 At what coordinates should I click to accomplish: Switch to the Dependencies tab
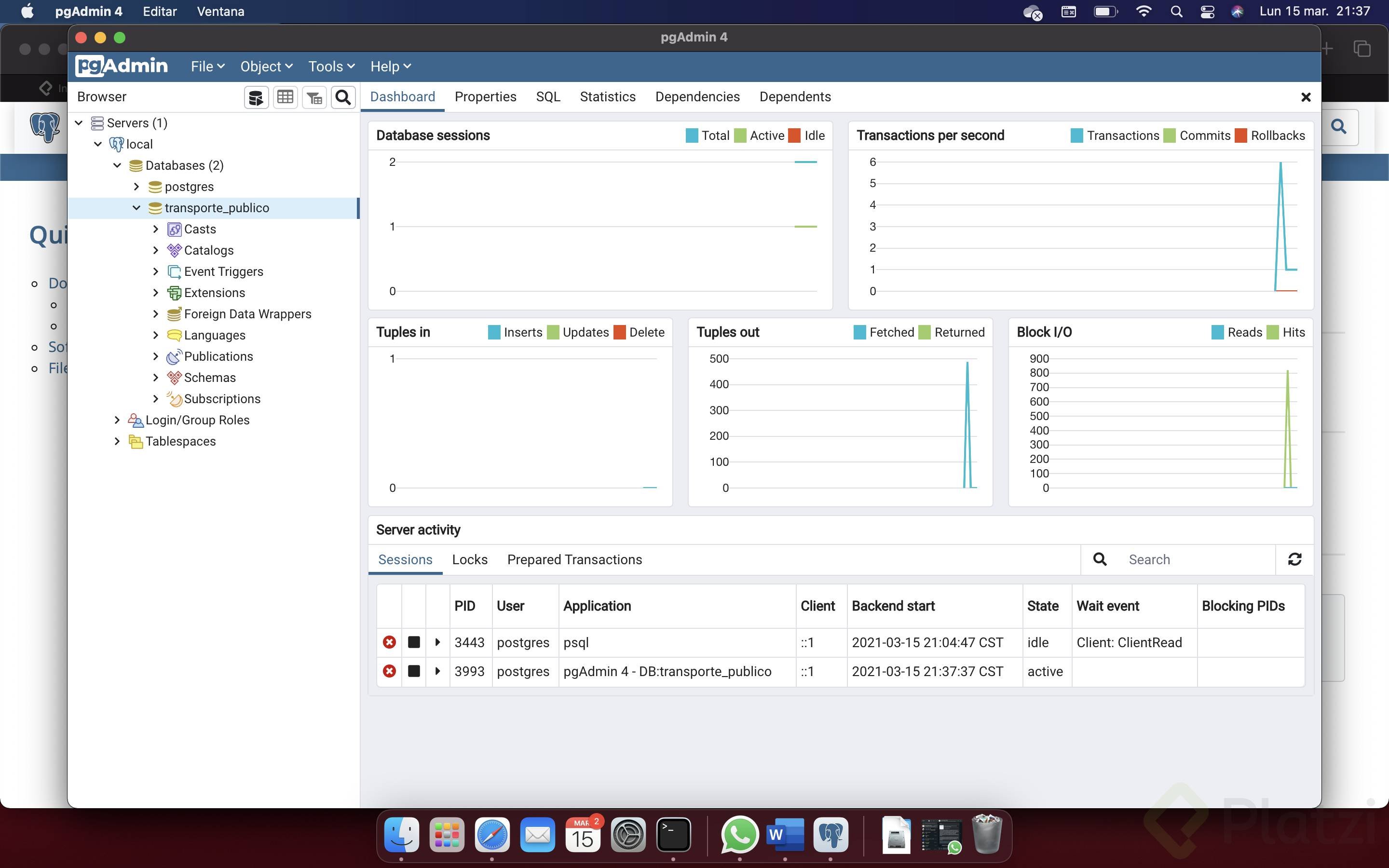point(697,97)
